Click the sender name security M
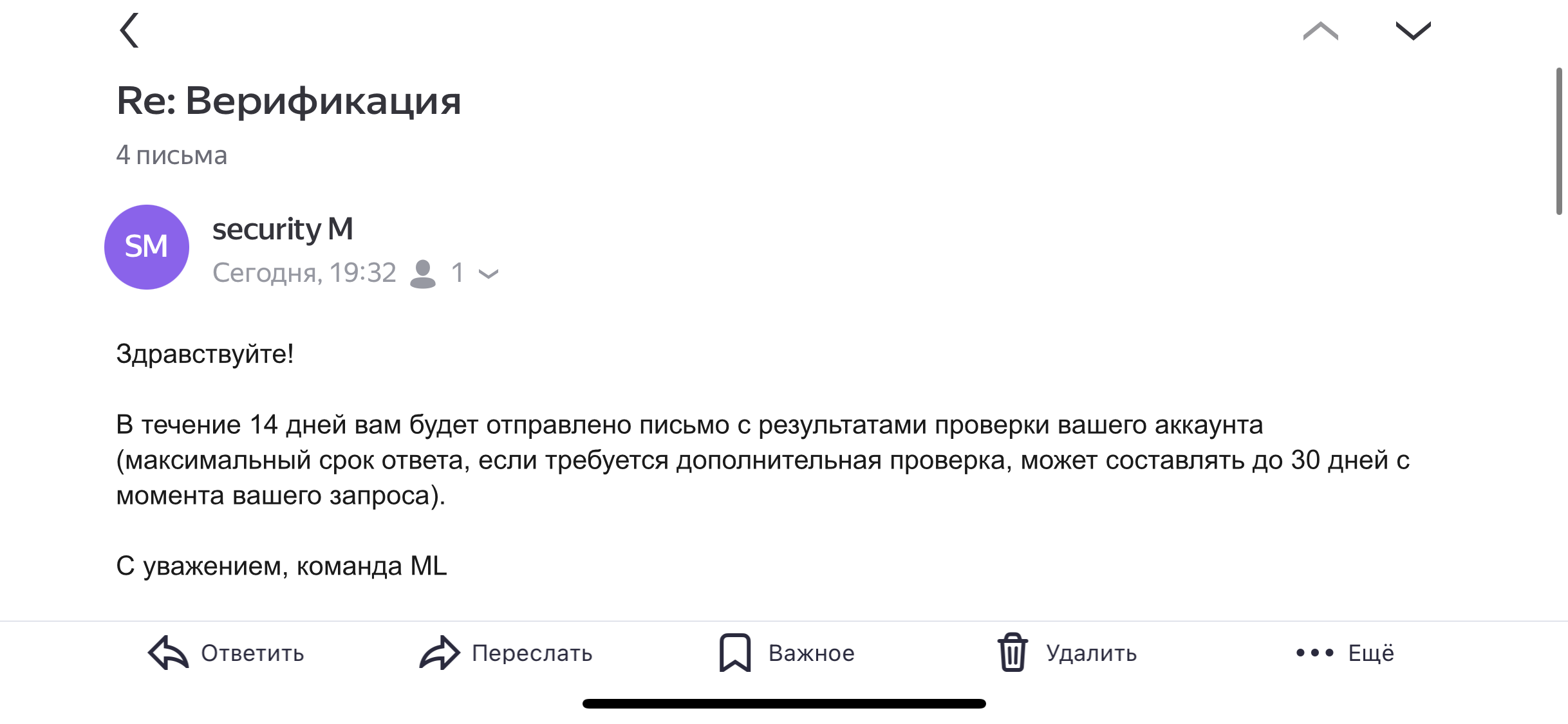The height and width of the screenshot is (724, 1568). (x=283, y=229)
